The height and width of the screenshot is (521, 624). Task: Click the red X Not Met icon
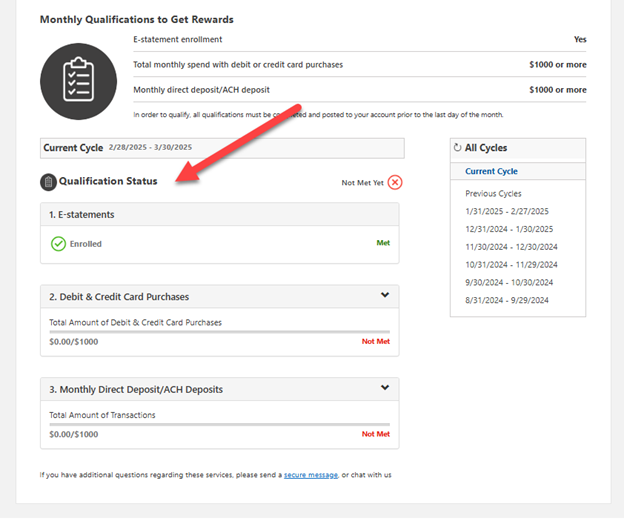[x=395, y=182]
